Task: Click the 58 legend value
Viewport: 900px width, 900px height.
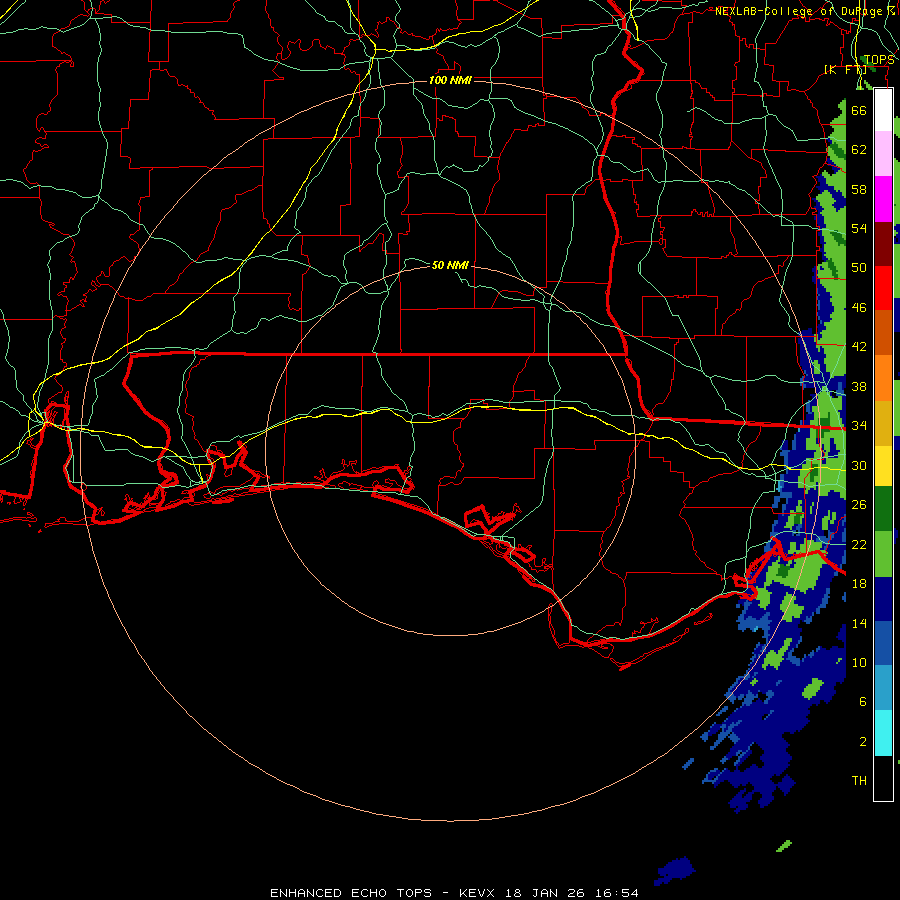Action: coord(859,189)
